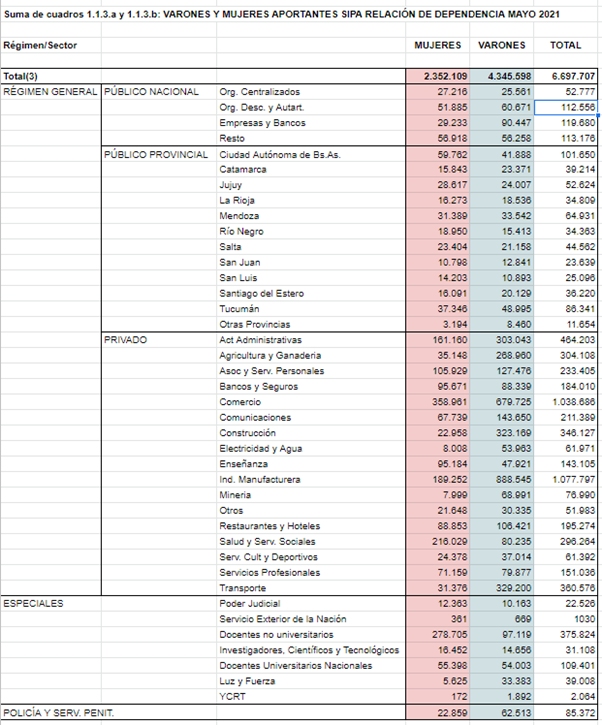Click the VARONES column header
This screenshot has width=602, height=725.
[502, 46]
